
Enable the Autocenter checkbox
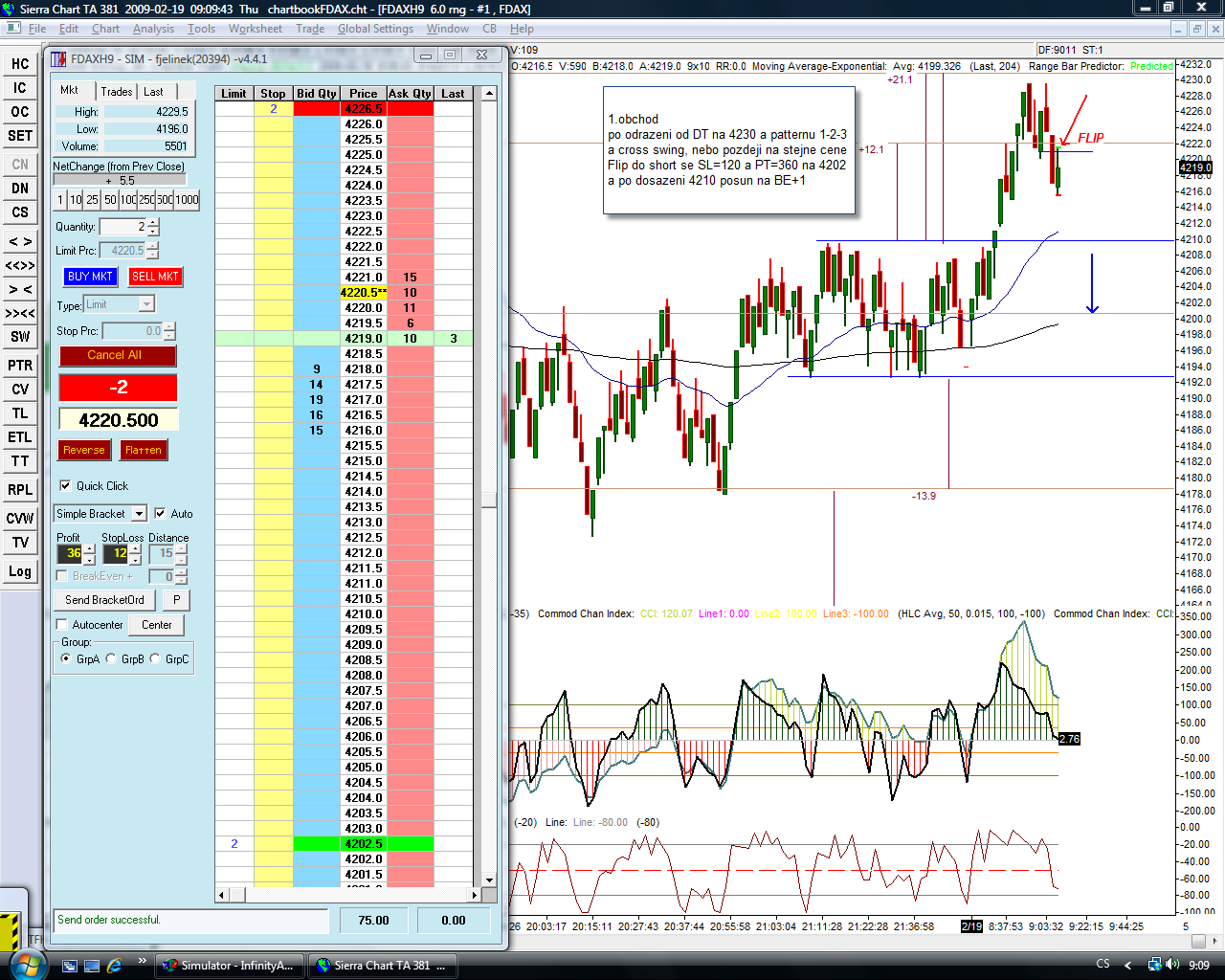pos(62,625)
